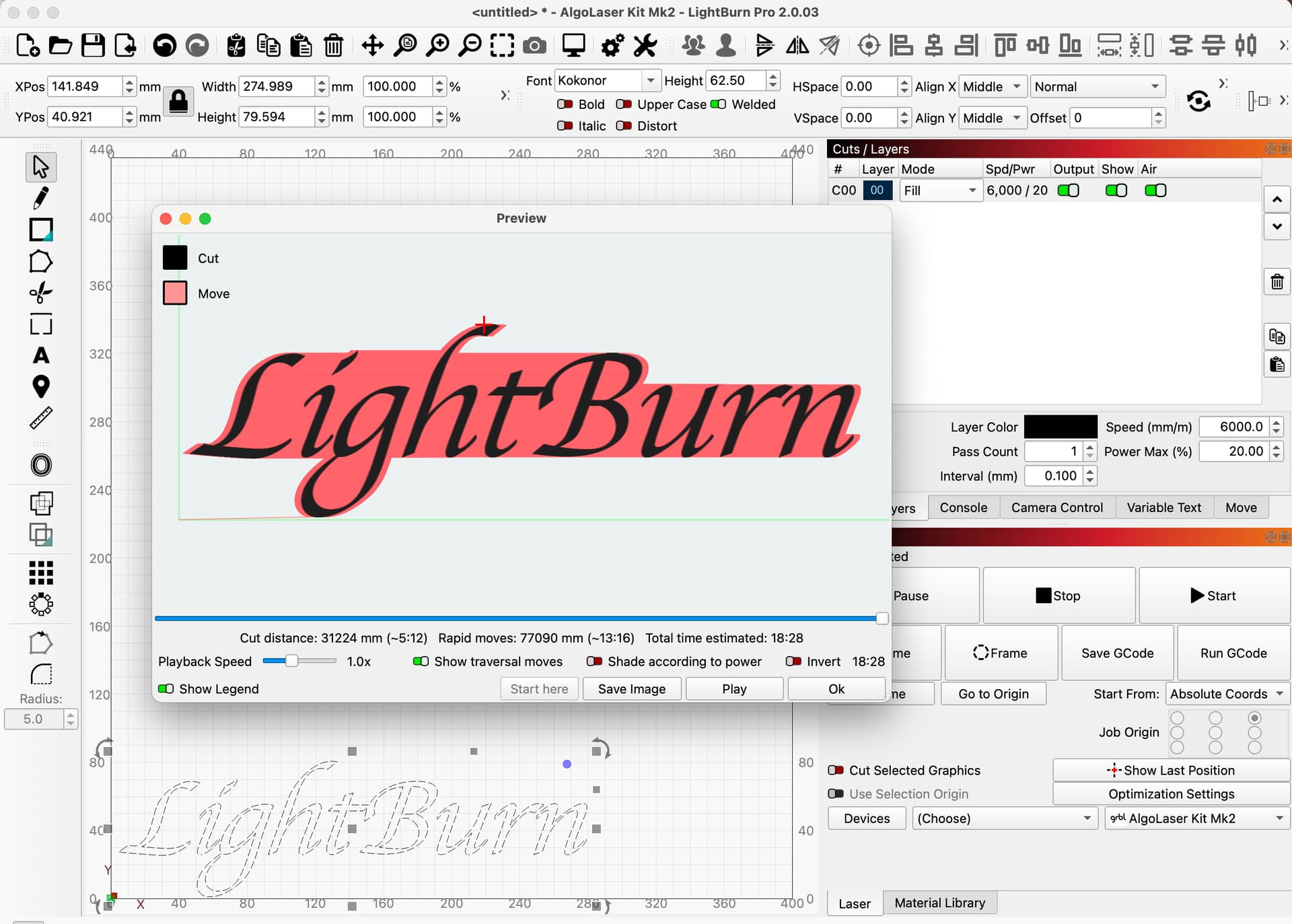Open the Material Library tab
This screenshot has height=924, width=1292.
pos(939,903)
